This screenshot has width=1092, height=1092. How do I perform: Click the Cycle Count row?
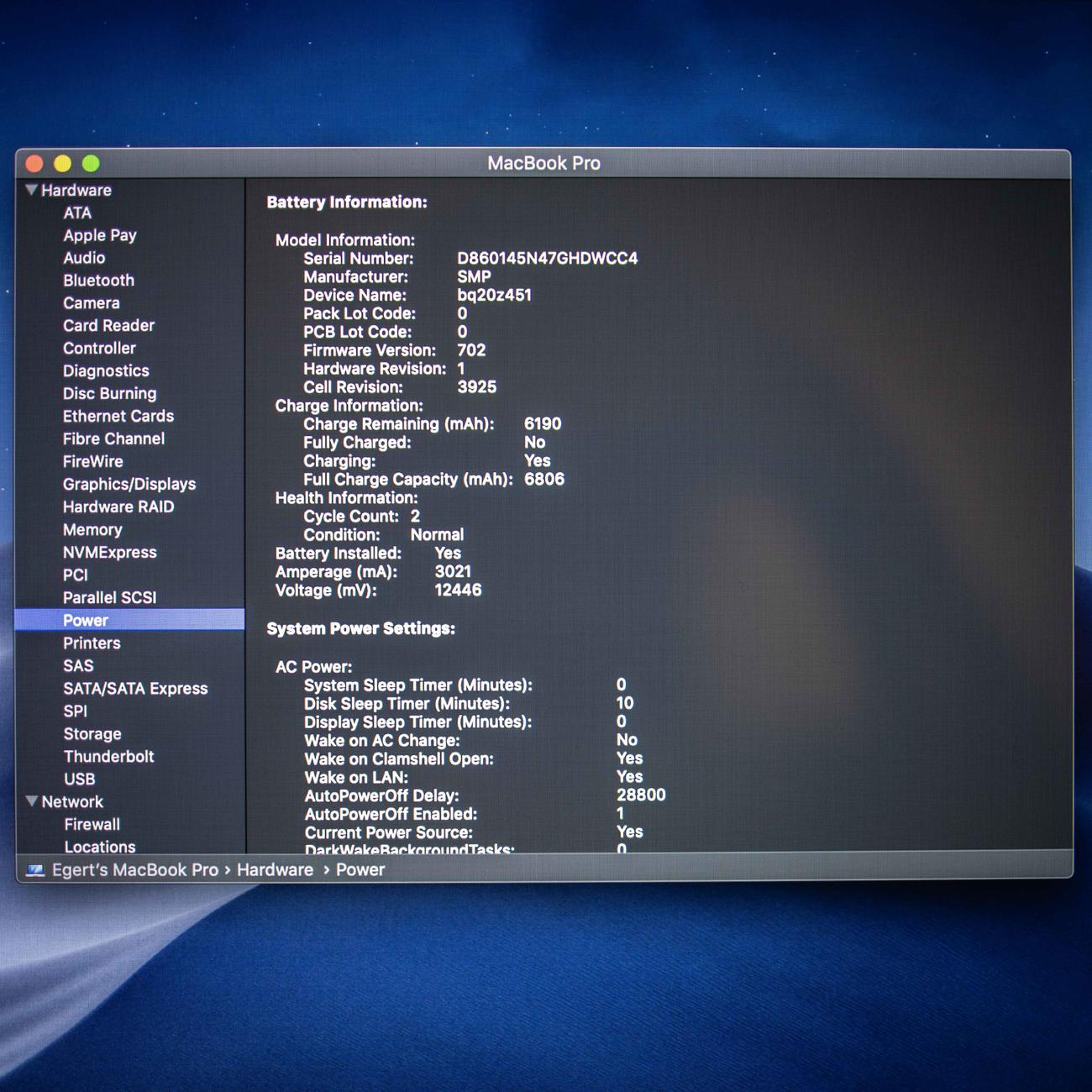click(x=361, y=517)
